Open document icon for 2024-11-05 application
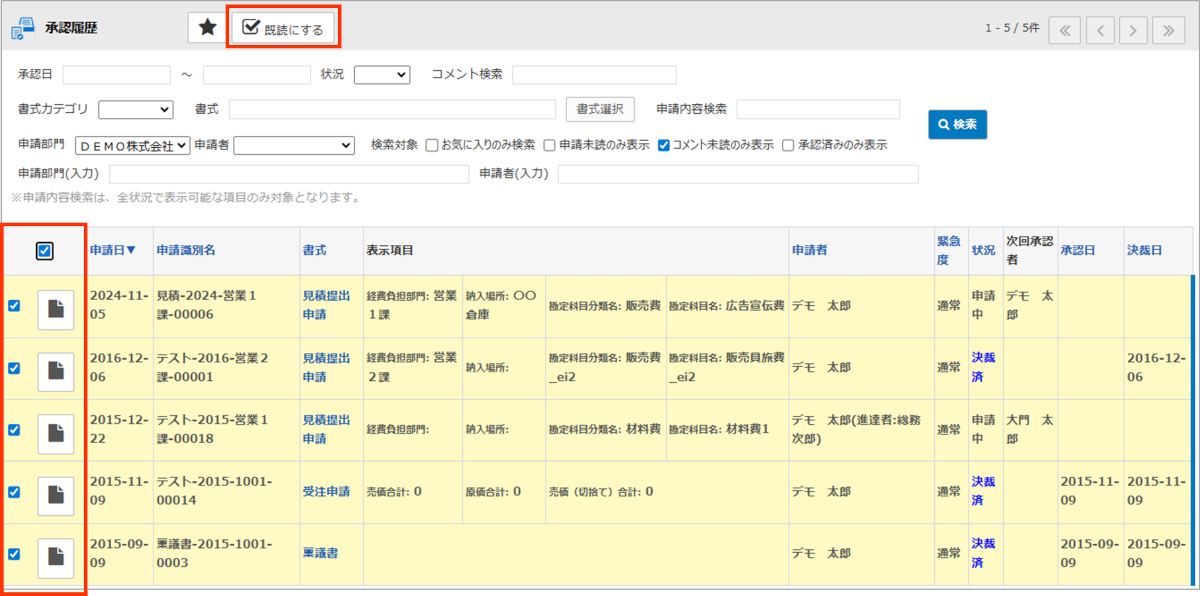 click(x=56, y=308)
